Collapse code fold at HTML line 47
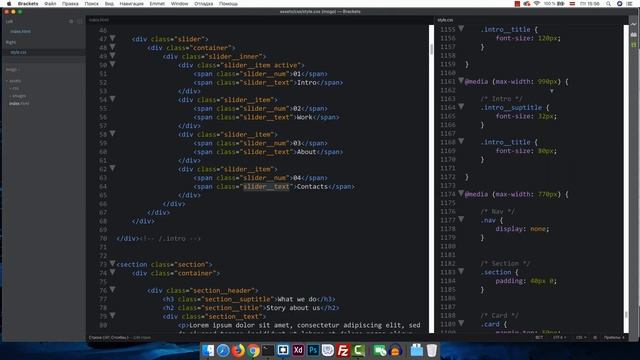 (112, 38)
